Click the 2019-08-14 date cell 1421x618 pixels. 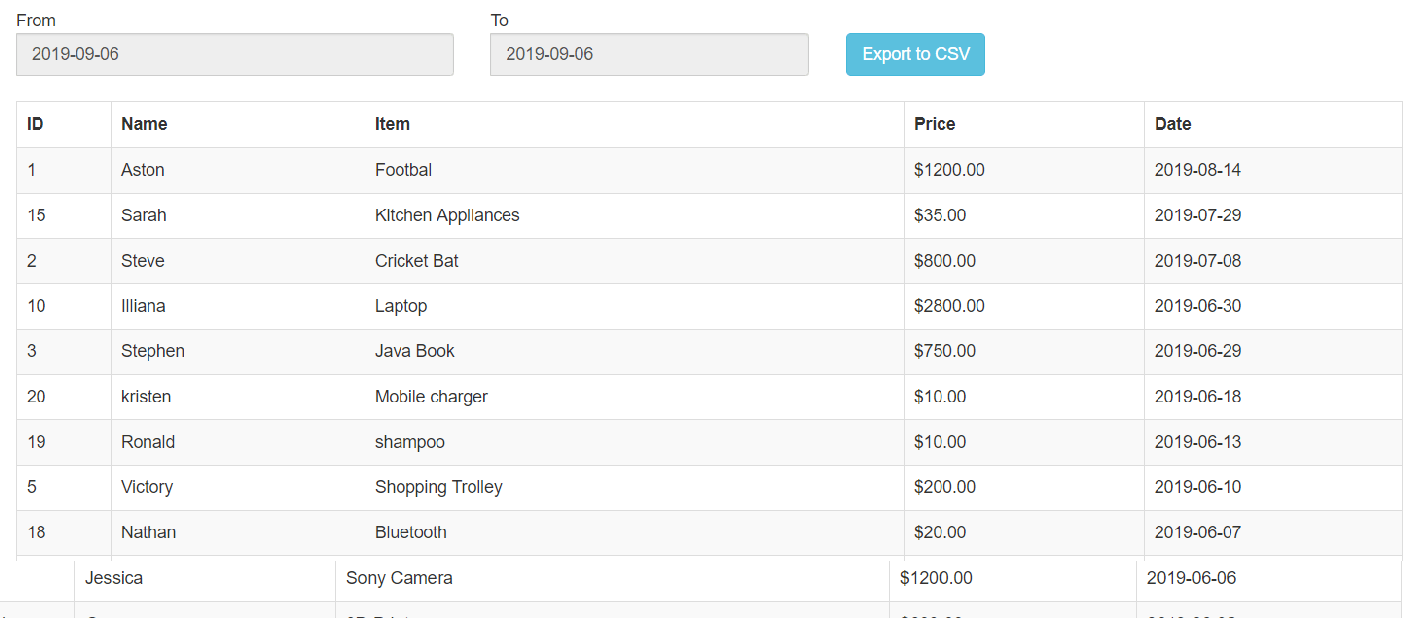(1197, 169)
